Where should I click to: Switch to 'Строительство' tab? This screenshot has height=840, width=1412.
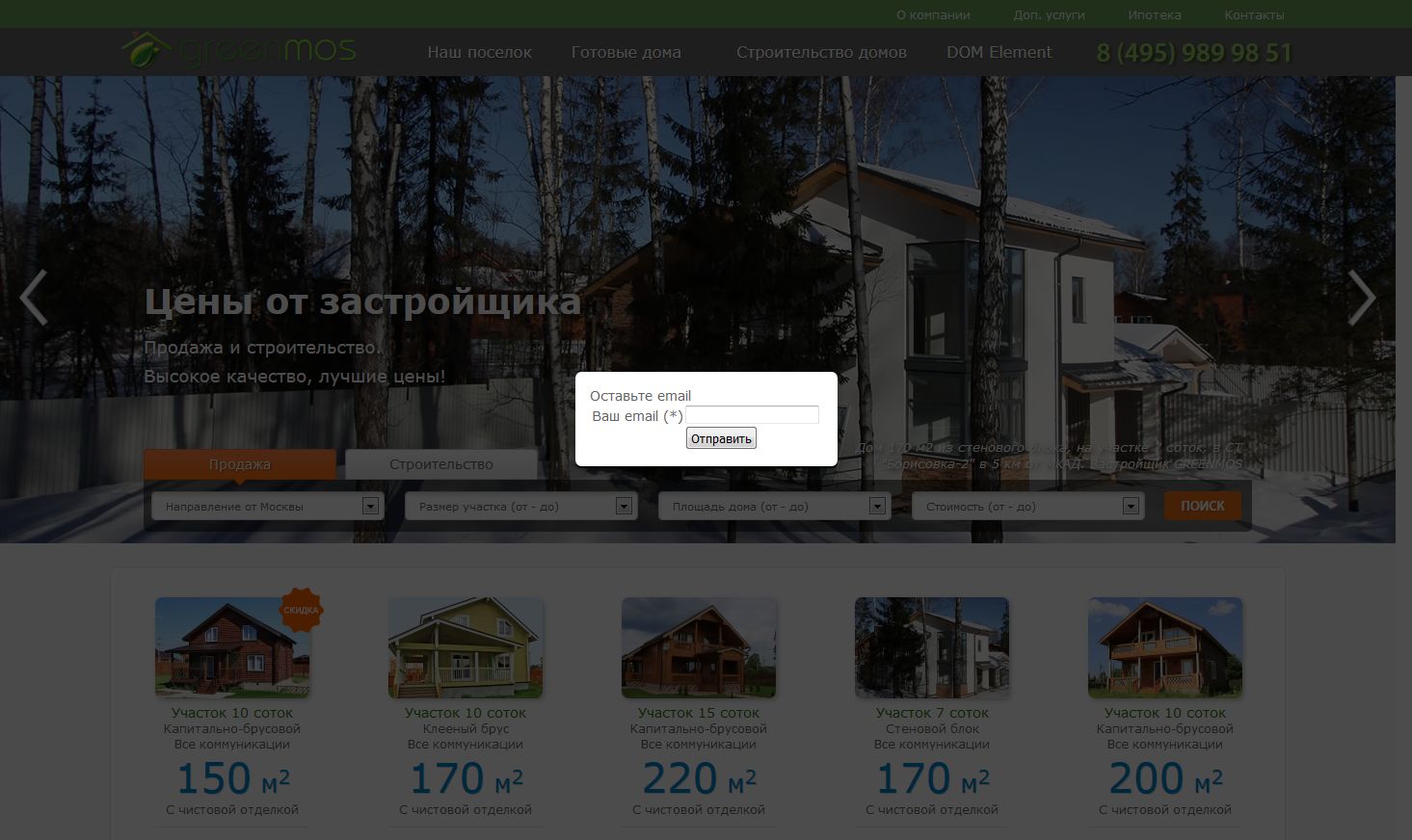(x=441, y=464)
